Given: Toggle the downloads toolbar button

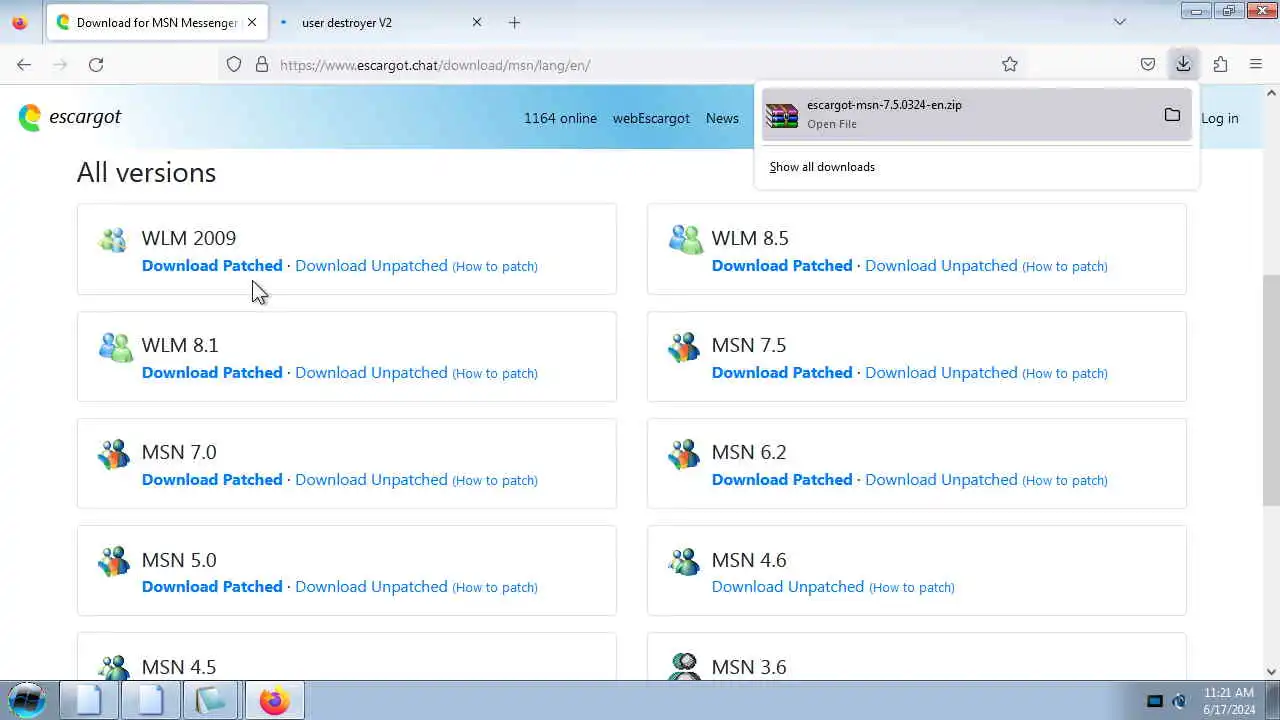Looking at the screenshot, I should point(1183,65).
